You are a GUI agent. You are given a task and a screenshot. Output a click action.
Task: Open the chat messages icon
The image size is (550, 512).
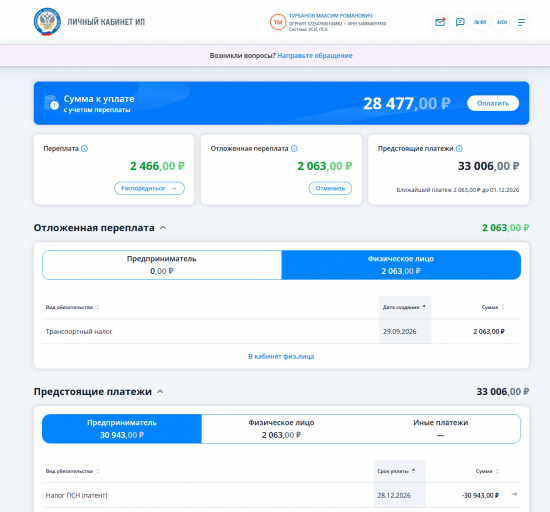click(460, 22)
